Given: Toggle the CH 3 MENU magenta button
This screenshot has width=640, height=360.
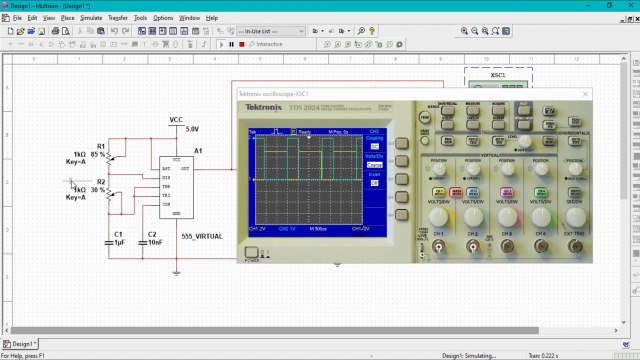Looking at the screenshot, I should click(507, 192).
